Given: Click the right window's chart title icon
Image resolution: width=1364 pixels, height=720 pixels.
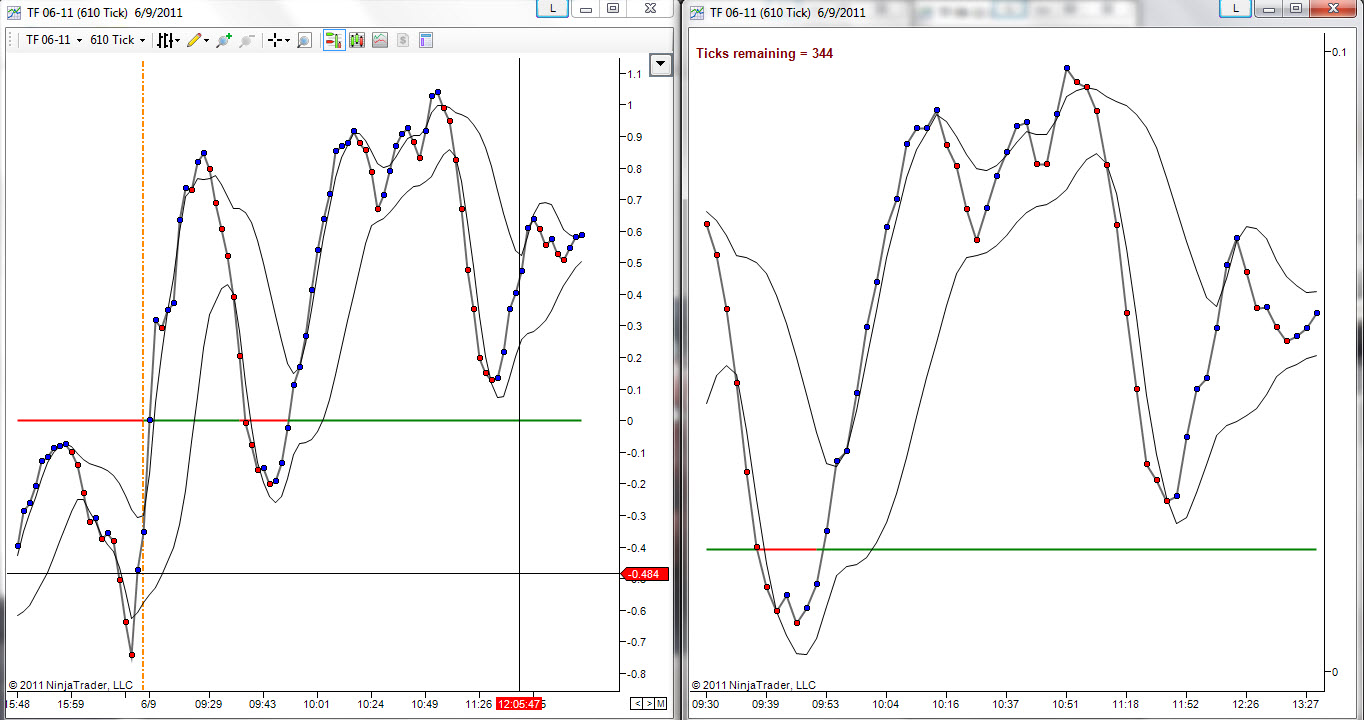Looking at the screenshot, I should click(x=697, y=13).
